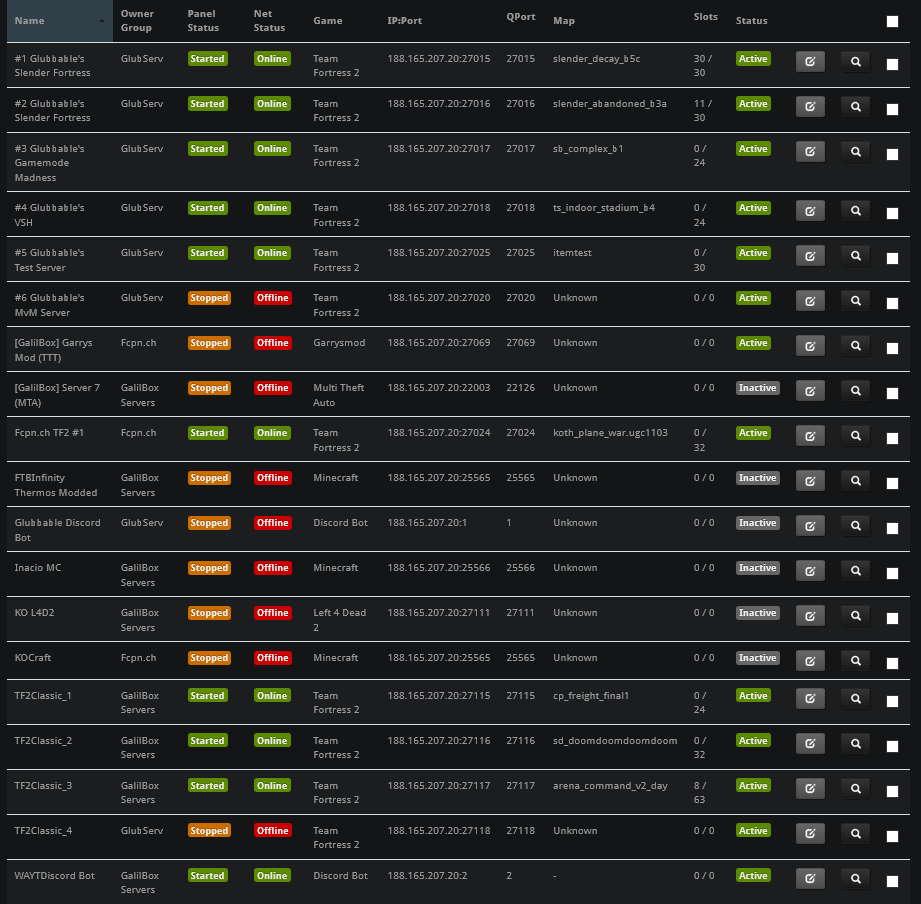Edit the Inacio MC server
921x904 pixels.
[810, 571]
